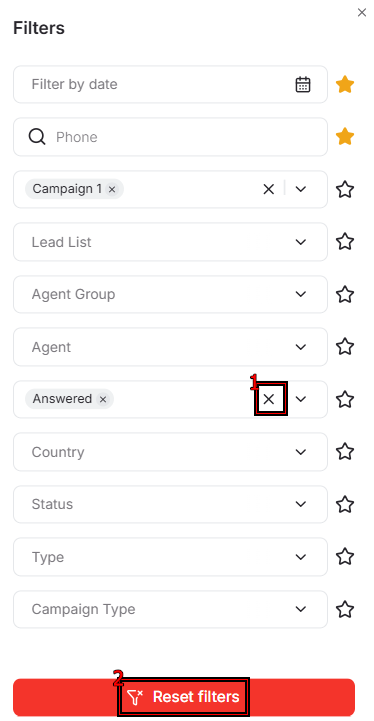Open the calendar icon in date filter
The width and height of the screenshot is (374, 721).
(303, 85)
